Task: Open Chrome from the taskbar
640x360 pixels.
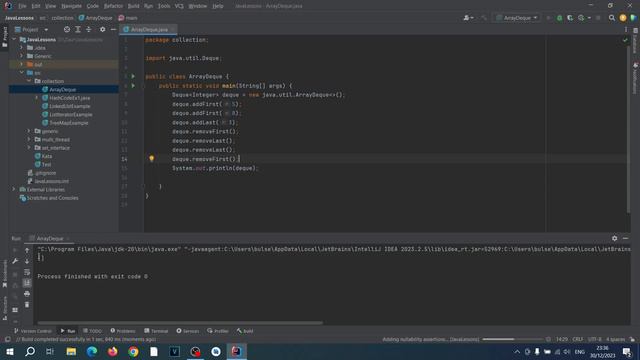Action: coord(133,351)
